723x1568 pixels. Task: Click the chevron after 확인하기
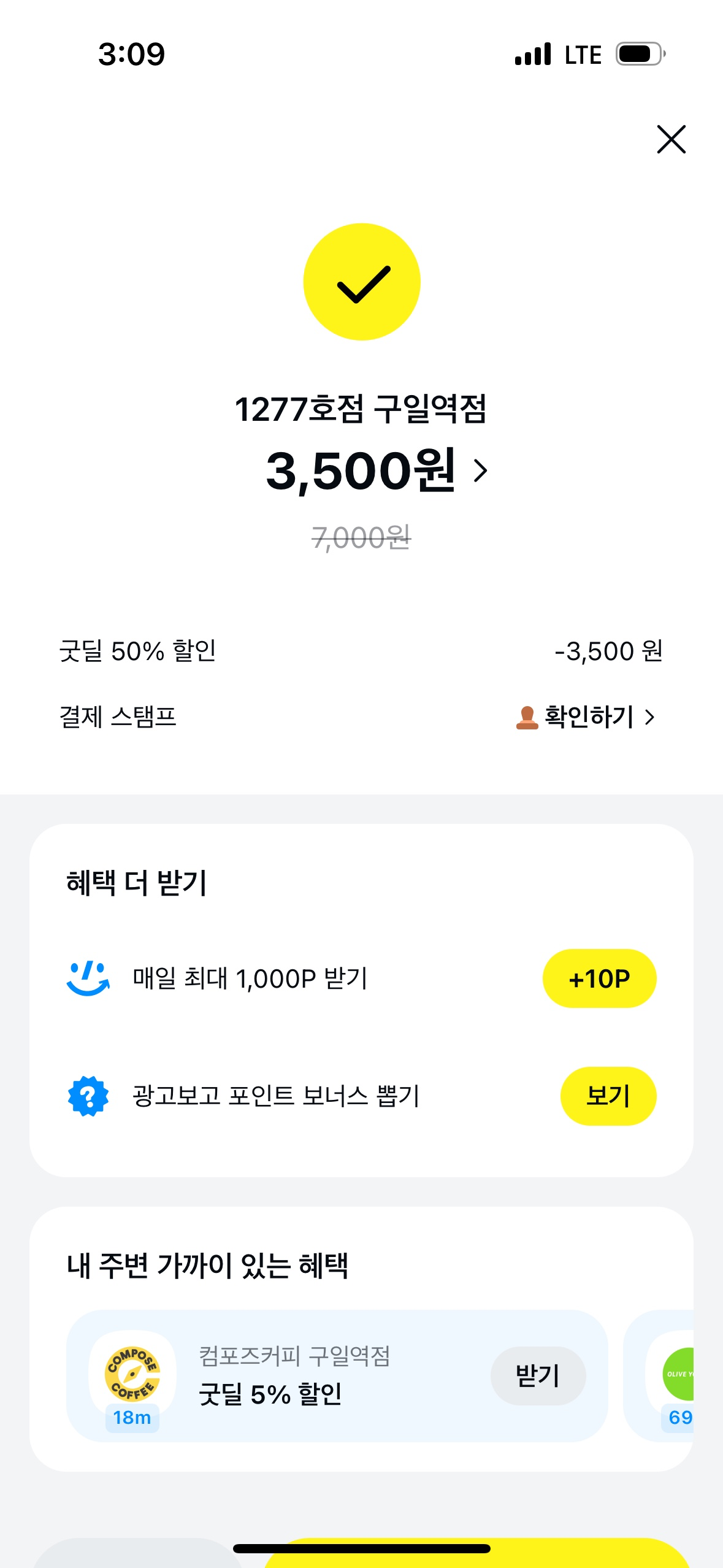pos(650,717)
